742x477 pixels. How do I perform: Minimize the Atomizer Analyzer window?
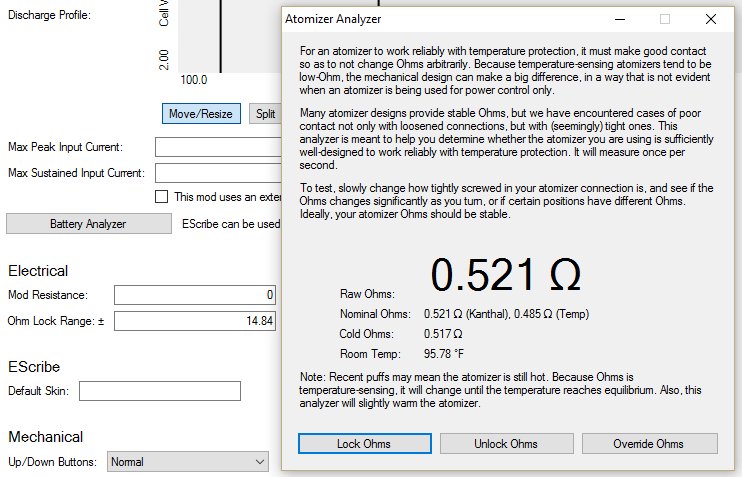[618, 19]
